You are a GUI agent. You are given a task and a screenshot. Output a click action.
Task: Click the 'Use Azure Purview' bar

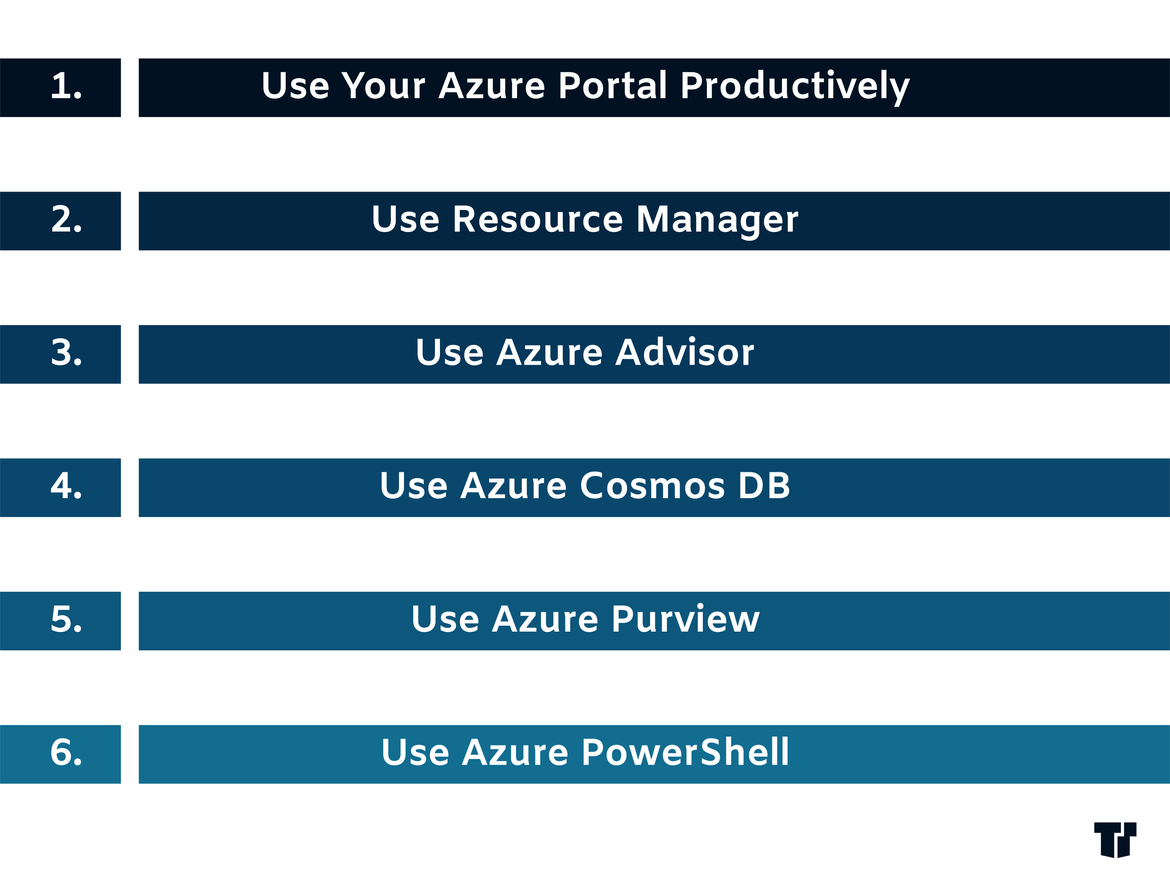654,620
